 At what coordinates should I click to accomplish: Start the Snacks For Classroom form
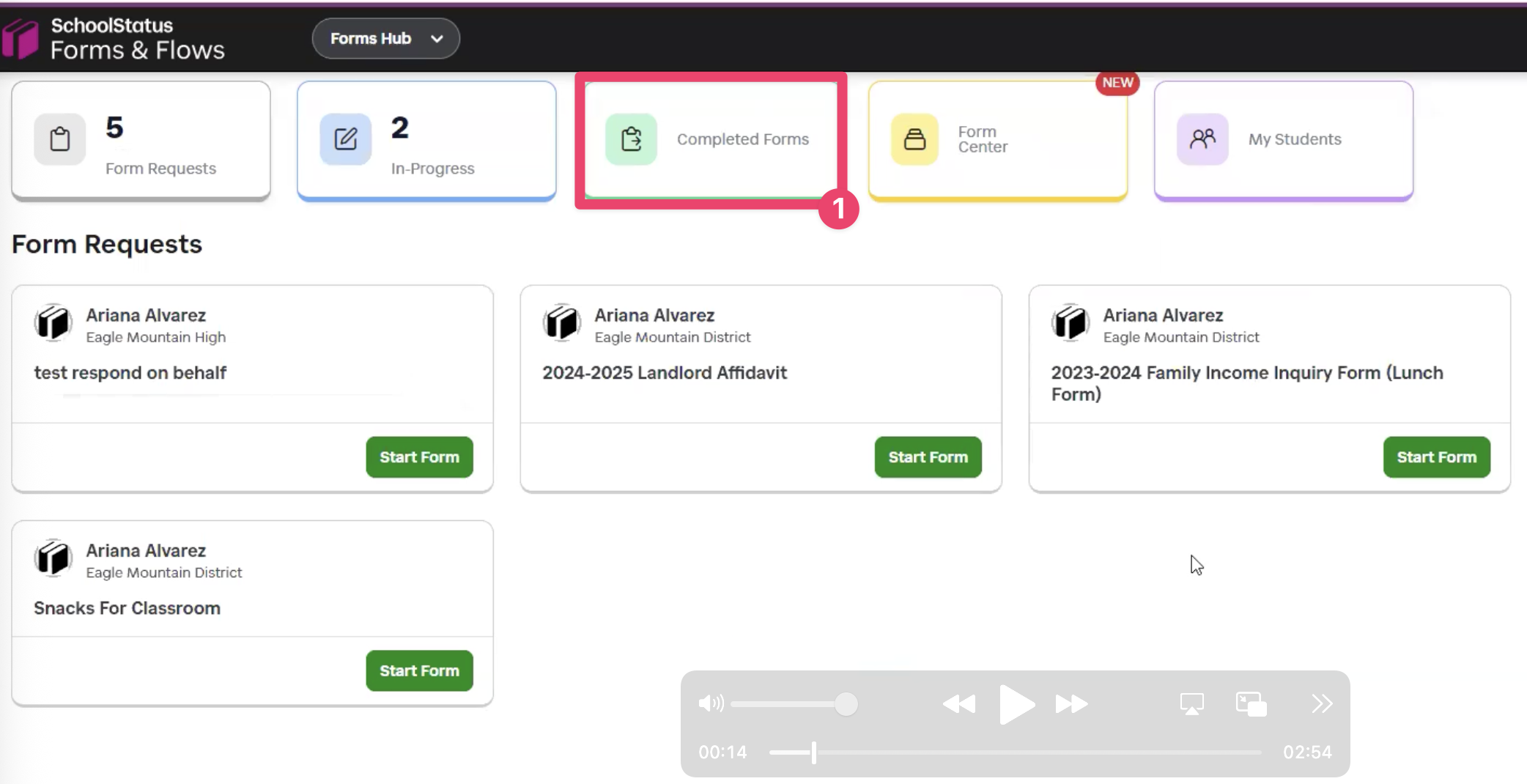click(x=419, y=670)
